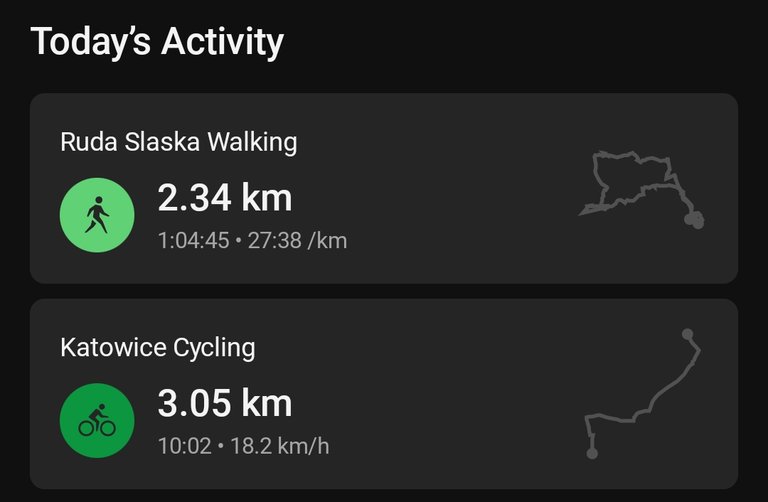
Task: Open the walking route map outline
Action: pos(641,190)
